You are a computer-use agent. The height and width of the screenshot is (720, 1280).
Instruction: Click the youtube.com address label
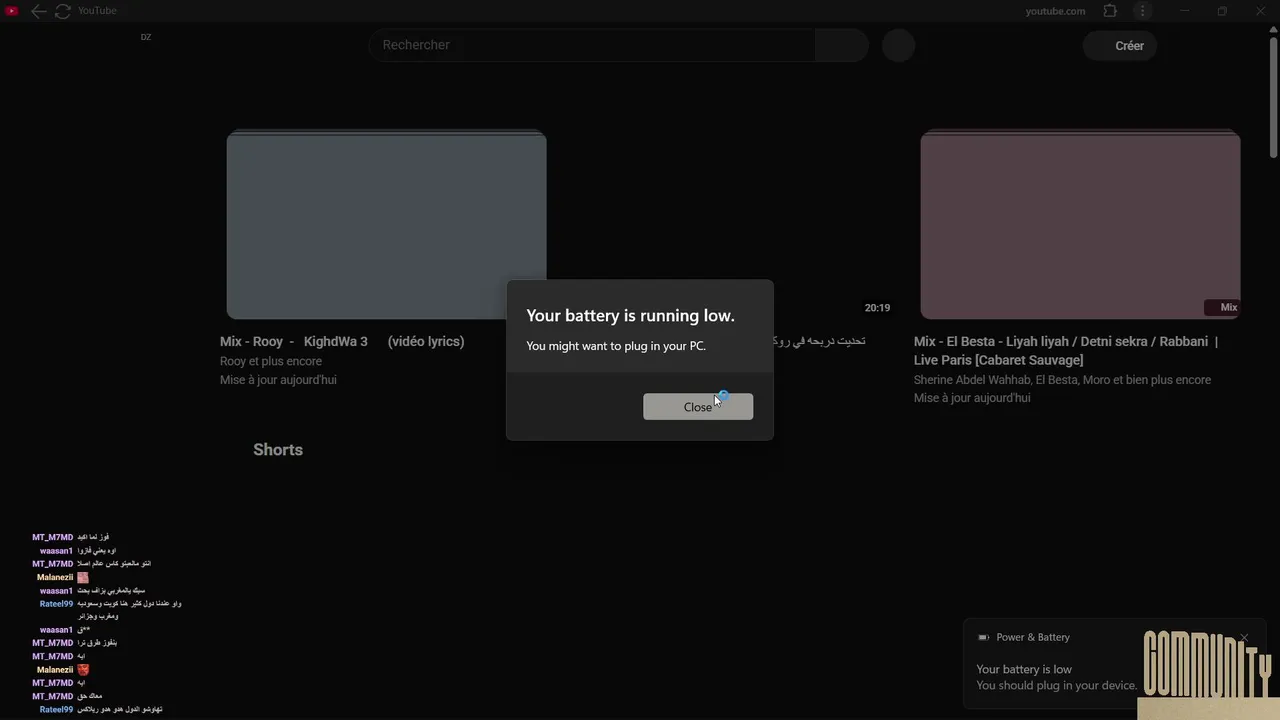[1055, 11]
